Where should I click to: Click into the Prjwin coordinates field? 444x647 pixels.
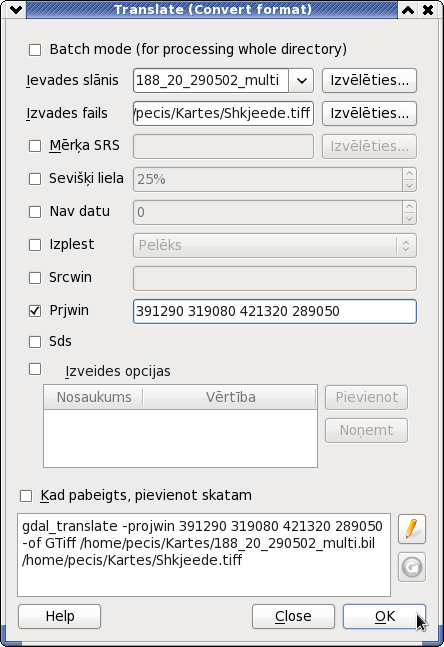pos(275,312)
